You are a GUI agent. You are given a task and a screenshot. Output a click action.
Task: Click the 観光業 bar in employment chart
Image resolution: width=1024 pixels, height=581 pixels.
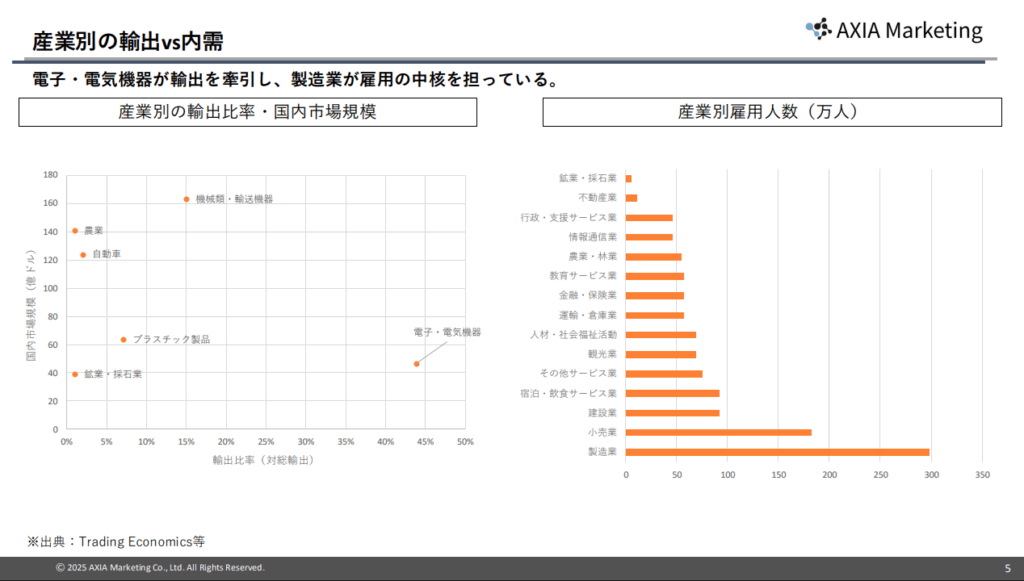660,354
